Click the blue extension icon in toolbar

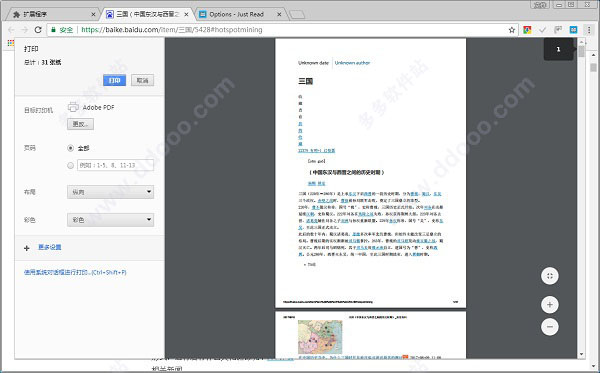click(x=573, y=30)
